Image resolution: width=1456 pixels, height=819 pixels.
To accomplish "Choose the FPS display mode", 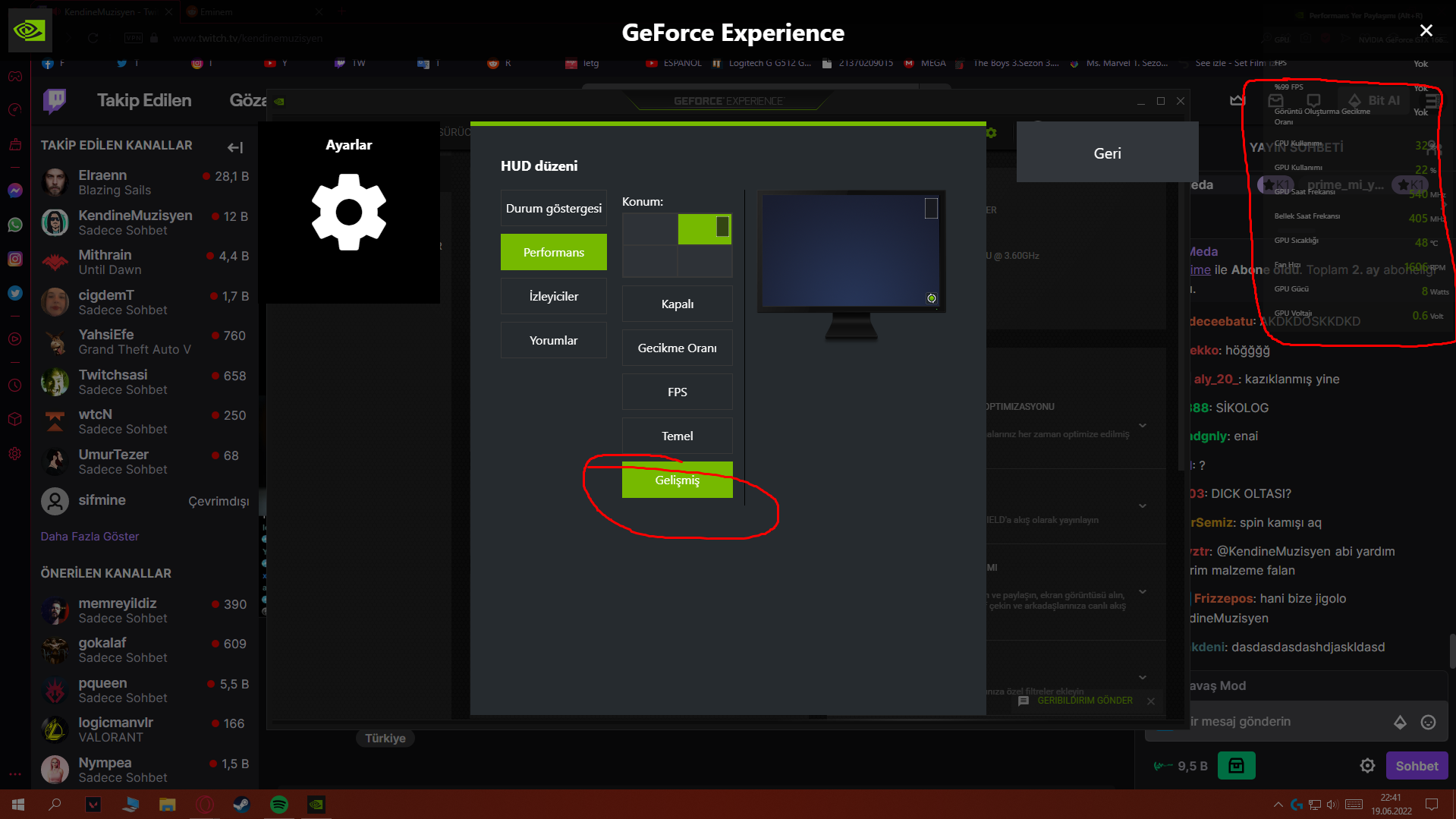I will point(678,392).
